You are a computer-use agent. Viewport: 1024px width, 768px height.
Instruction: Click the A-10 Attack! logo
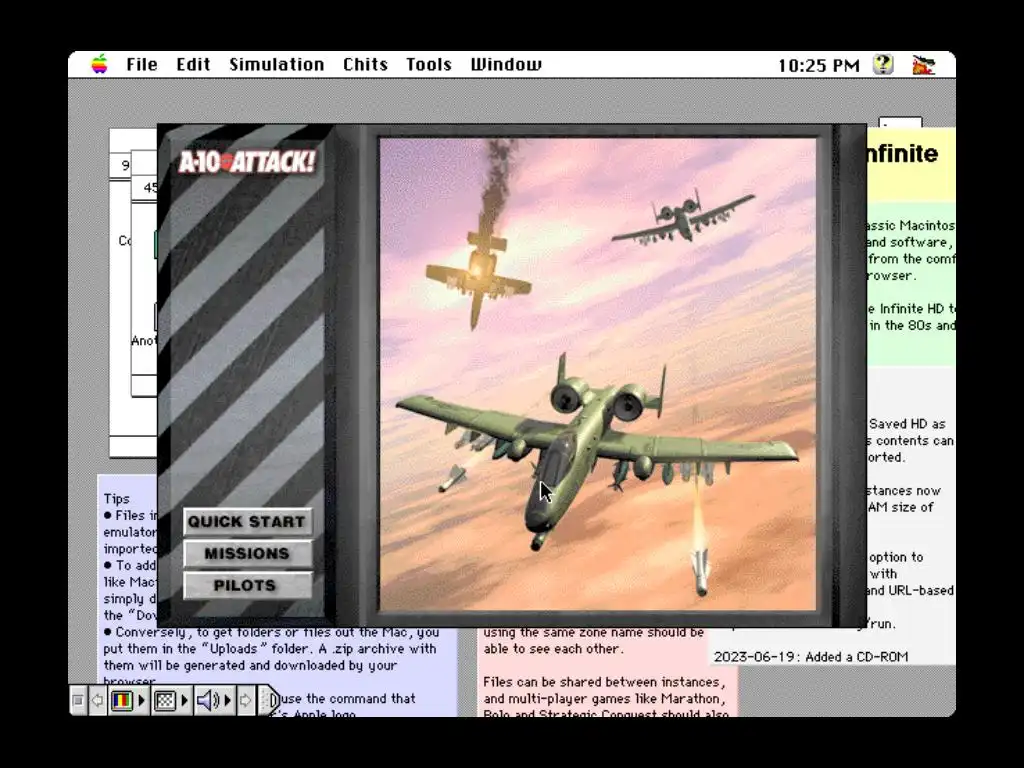tap(248, 161)
